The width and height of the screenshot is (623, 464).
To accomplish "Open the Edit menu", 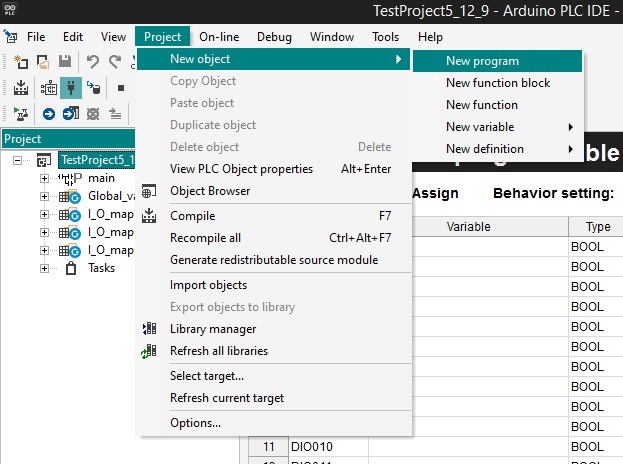I will tap(73, 37).
